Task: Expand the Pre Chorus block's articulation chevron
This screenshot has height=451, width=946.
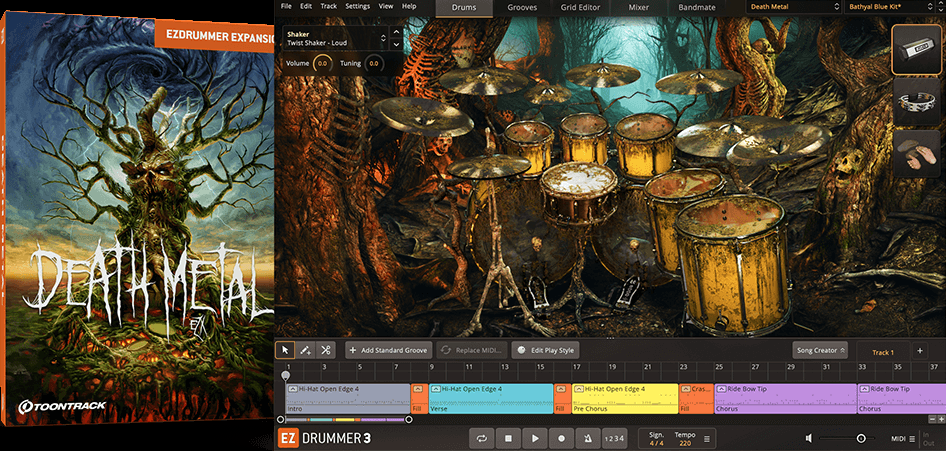Action: [579, 390]
